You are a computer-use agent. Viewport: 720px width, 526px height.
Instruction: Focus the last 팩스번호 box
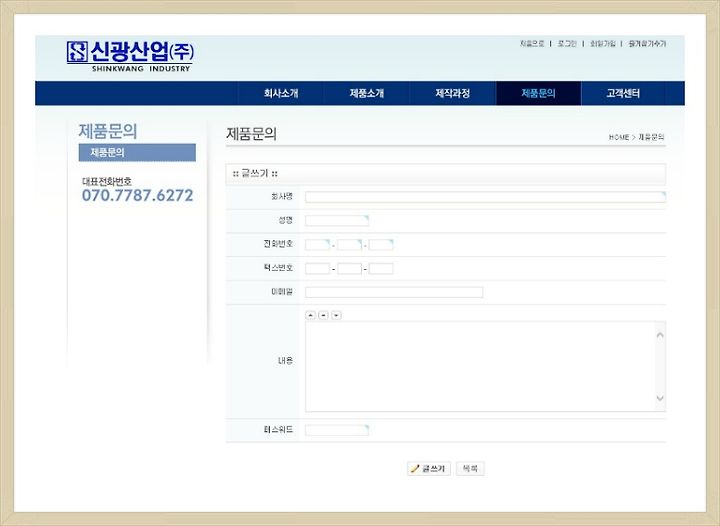pyautogui.click(x=381, y=269)
